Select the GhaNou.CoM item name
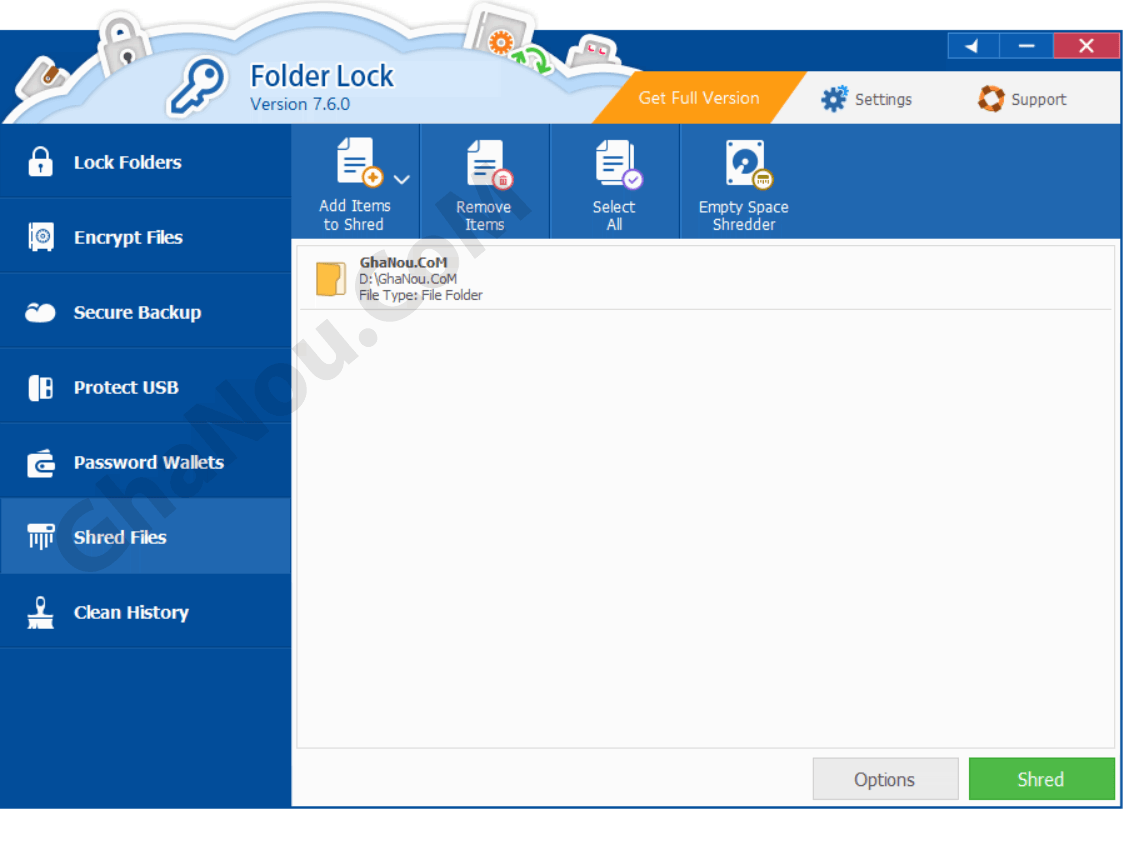This screenshot has width=1144, height=855. point(403,262)
